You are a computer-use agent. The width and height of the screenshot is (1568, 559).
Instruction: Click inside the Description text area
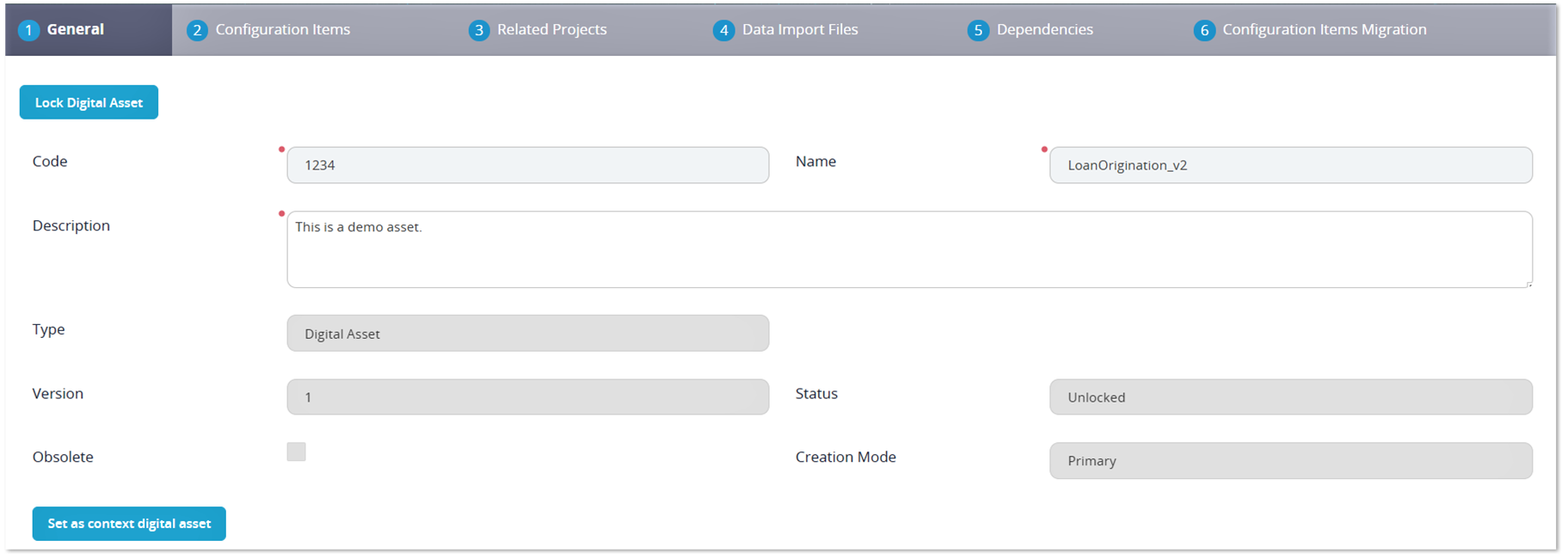pyautogui.click(x=908, y=249)
